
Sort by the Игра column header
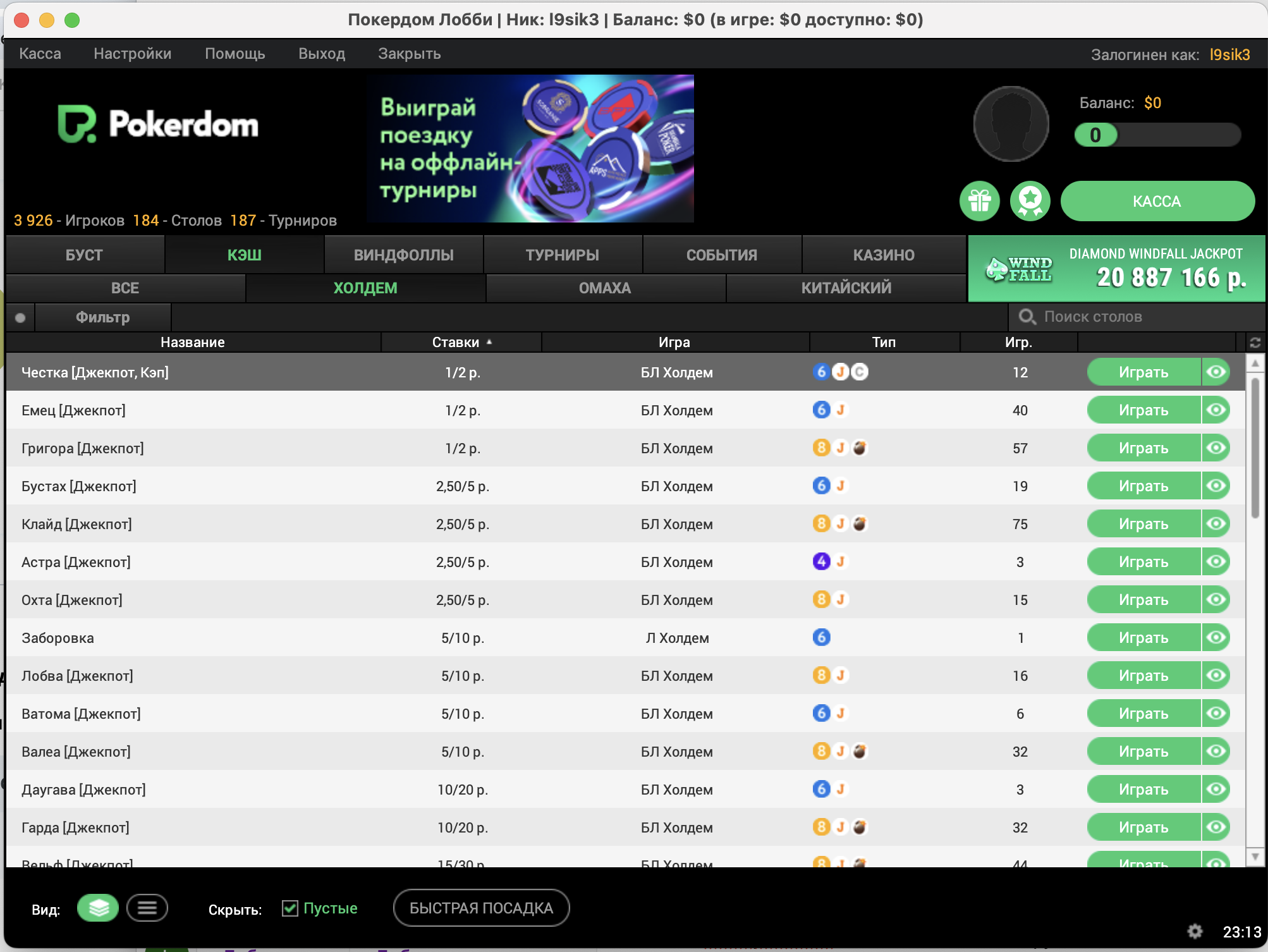tap(674, 342)
